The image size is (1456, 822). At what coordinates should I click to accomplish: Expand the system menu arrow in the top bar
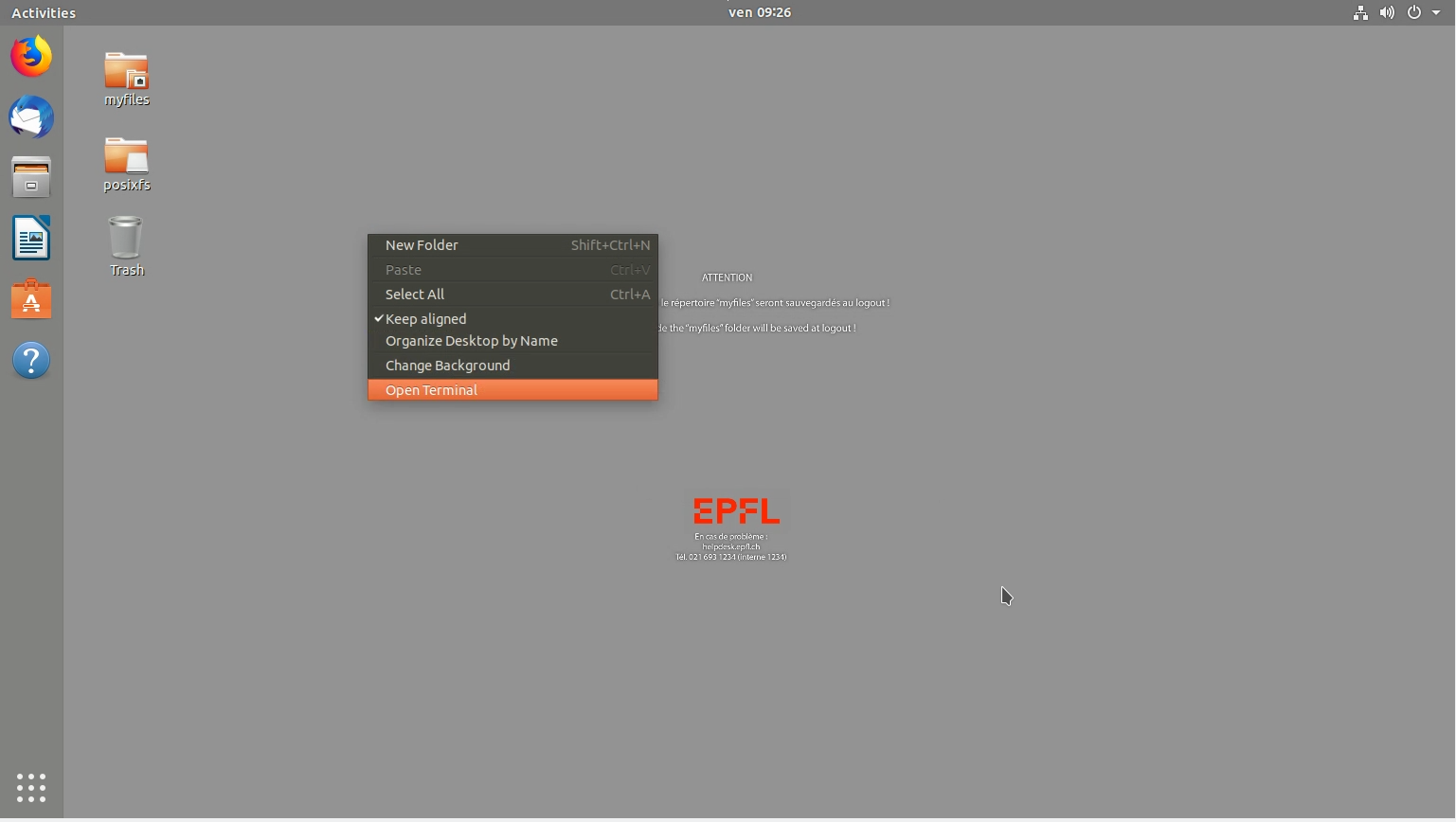coord(1436,13)
